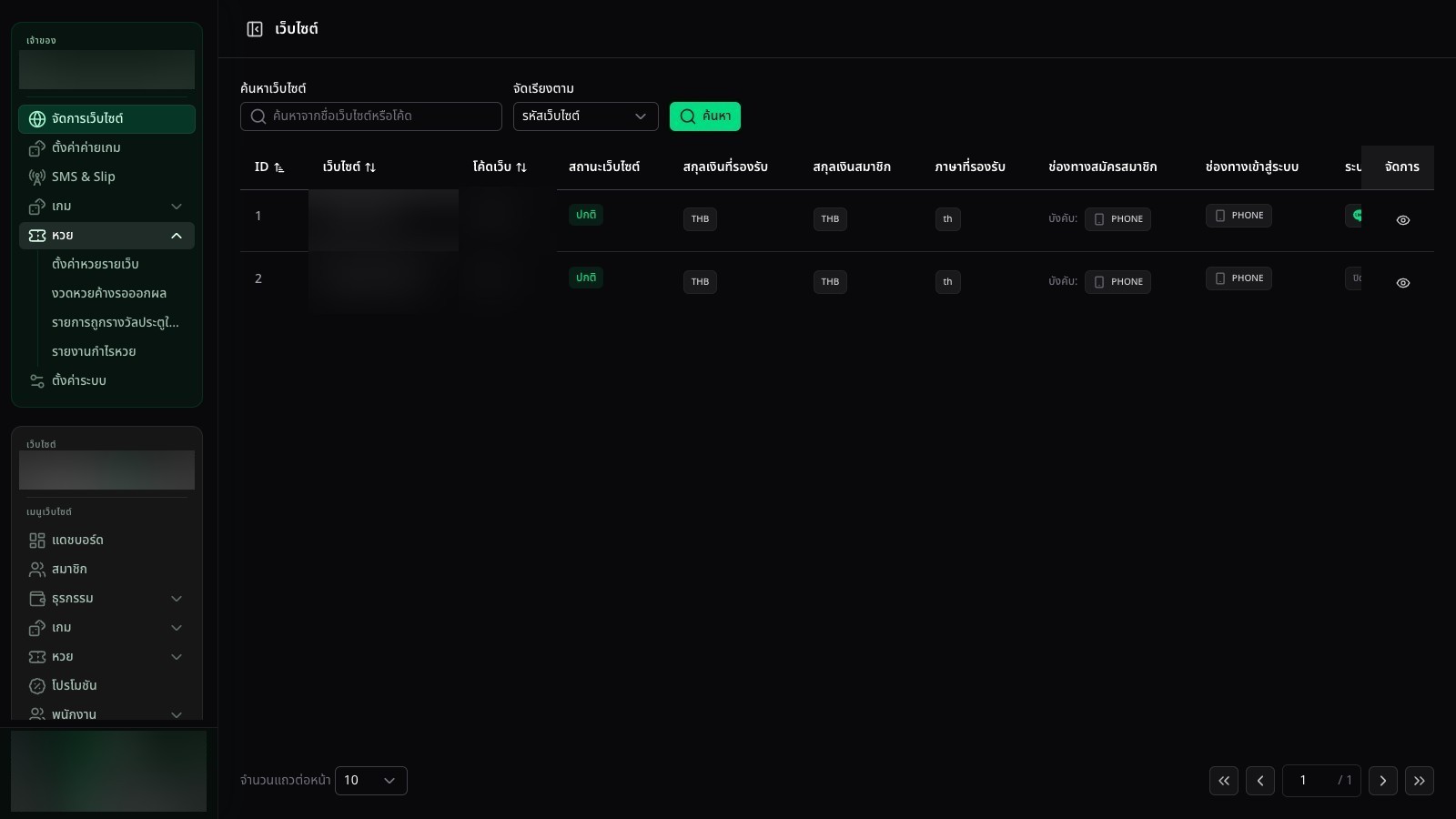Click the green ค้นหา search button
1456x819 pixels.
click(705, 116)
